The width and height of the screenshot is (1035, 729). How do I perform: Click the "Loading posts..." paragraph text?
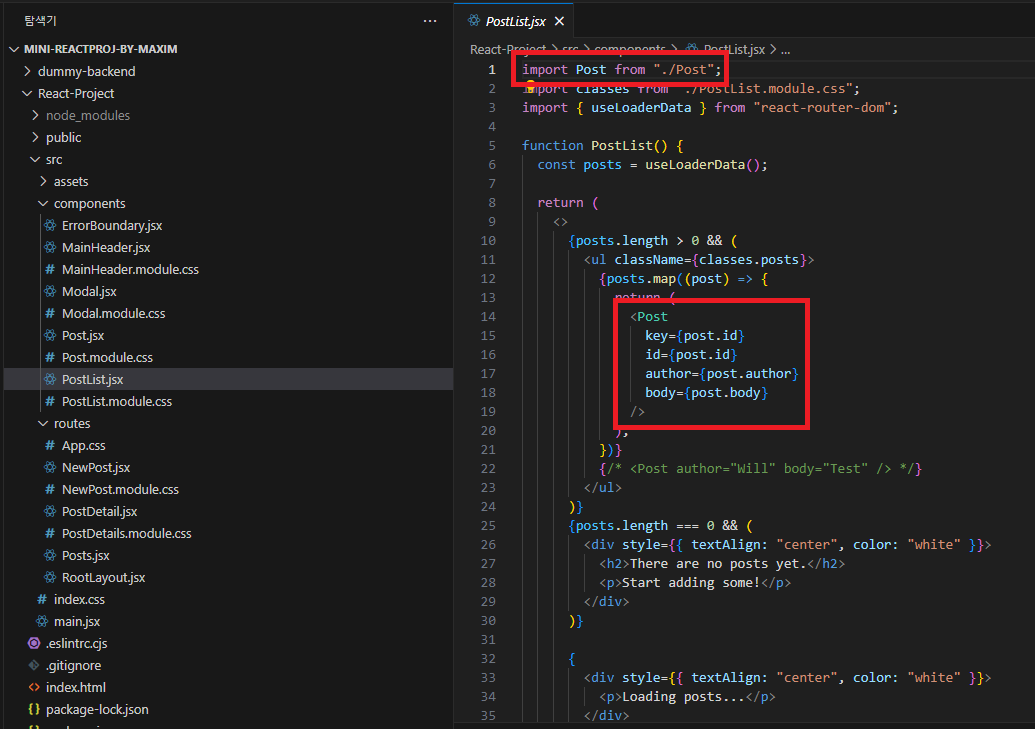click(x=683, y=697)
